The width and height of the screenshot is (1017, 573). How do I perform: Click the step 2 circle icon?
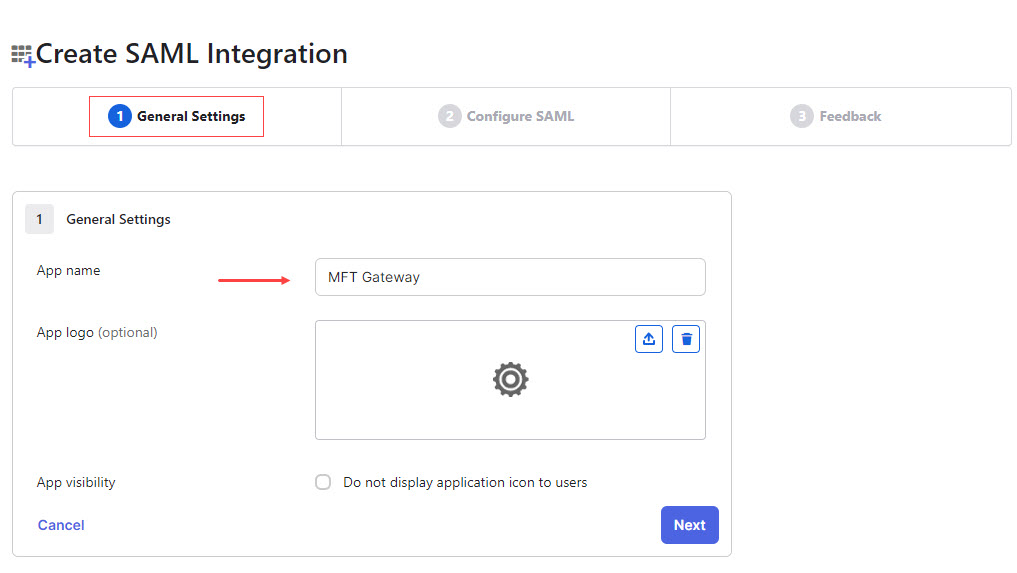tap(449, 116)
